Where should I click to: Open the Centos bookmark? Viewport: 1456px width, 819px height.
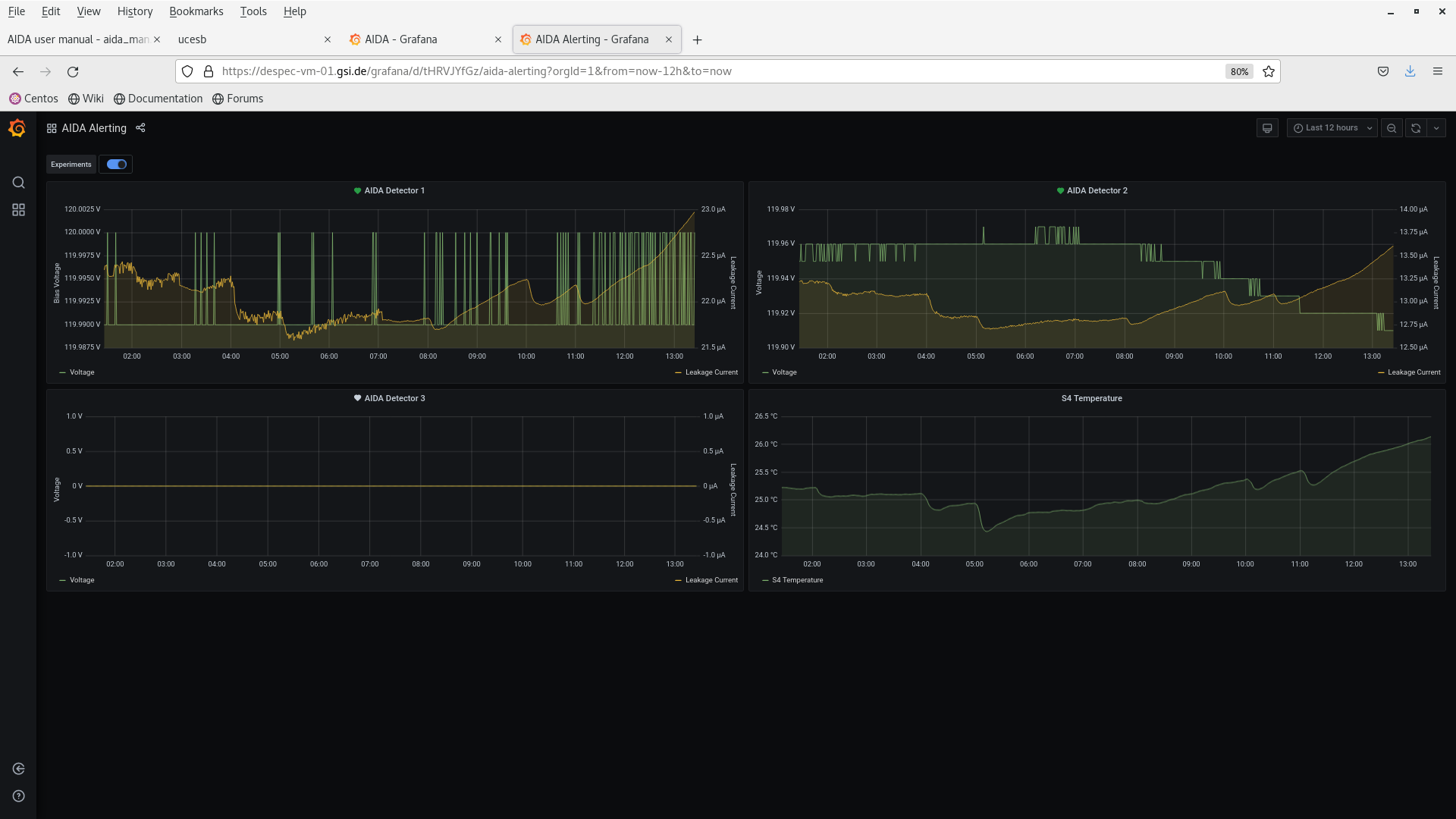click(x=33, y=99)
